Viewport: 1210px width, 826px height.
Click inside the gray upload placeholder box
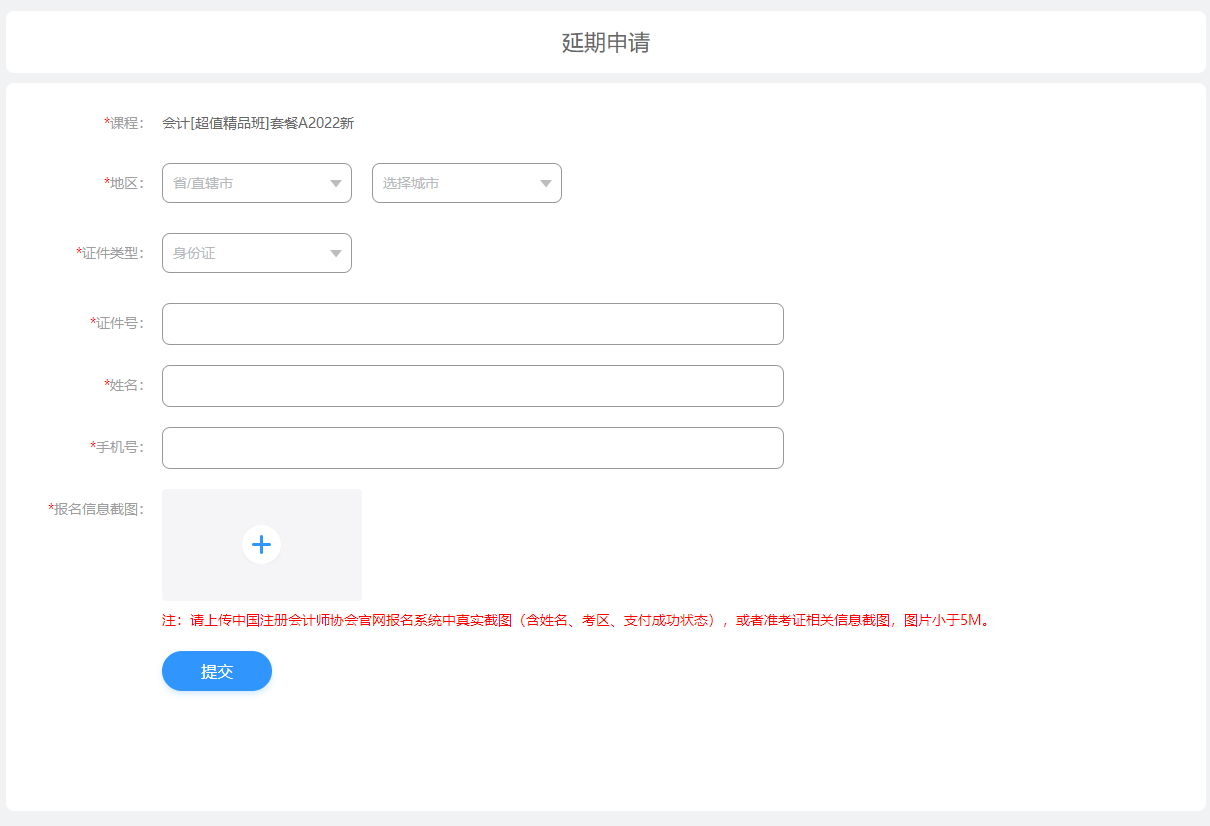[261, 544]
